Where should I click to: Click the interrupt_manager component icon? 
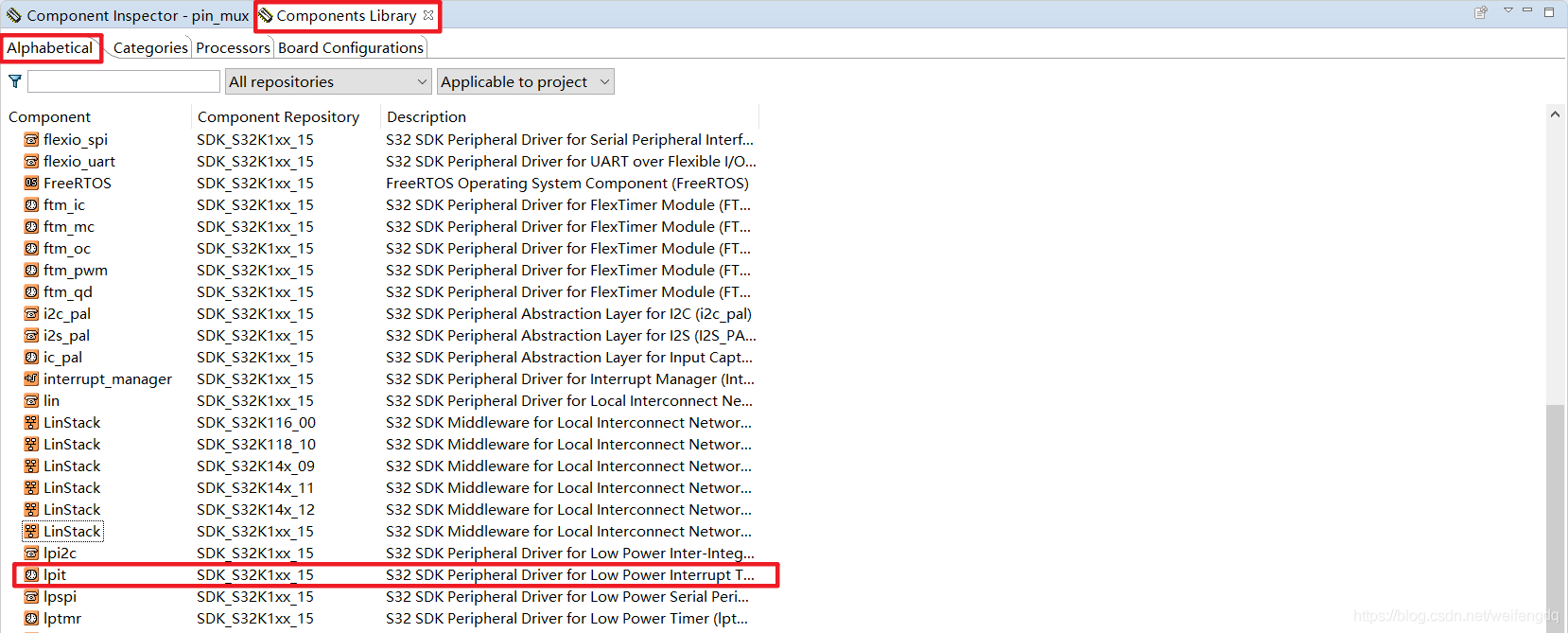[31, 379]
